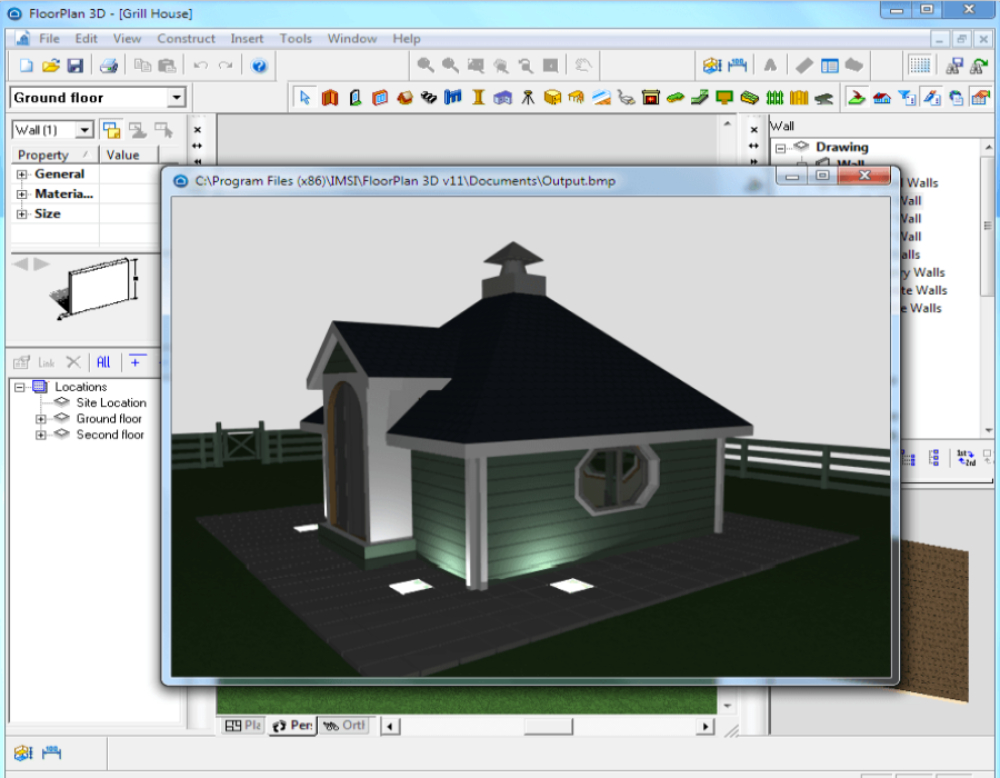
Task: Click the add location plus button
Action: (136, 362)
